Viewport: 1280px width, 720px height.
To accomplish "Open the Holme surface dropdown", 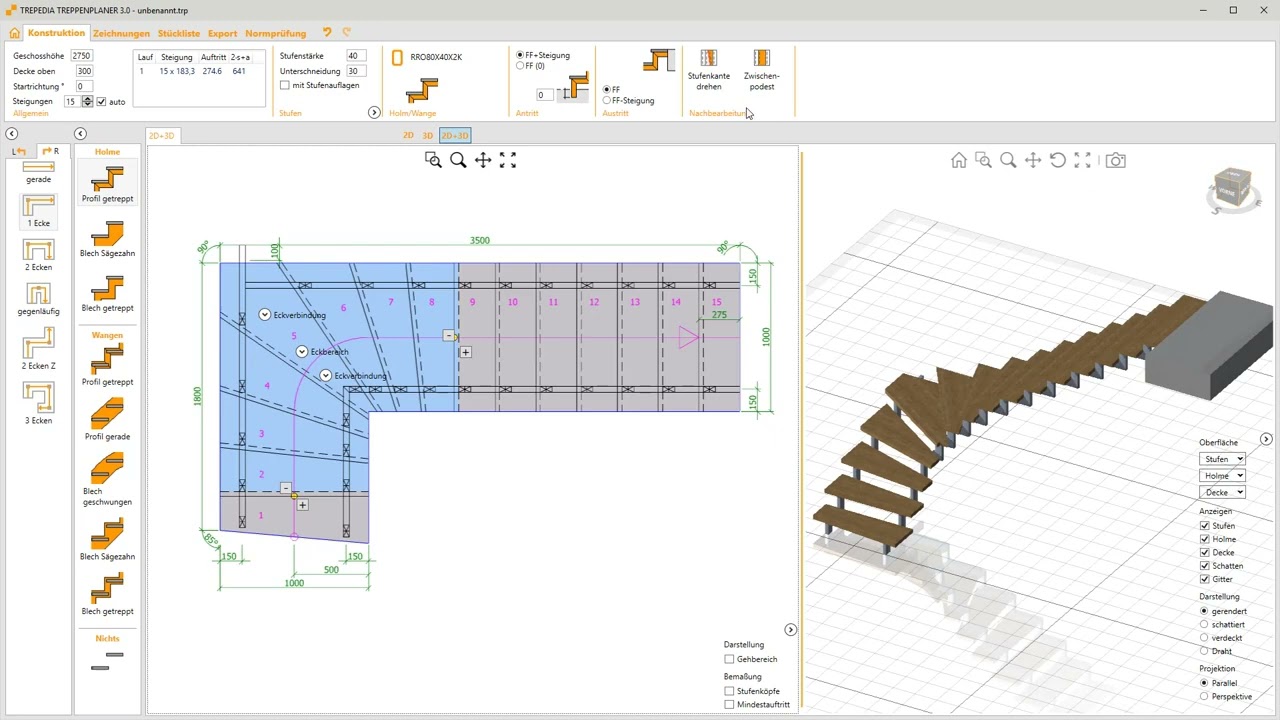I will [1222, 476].
